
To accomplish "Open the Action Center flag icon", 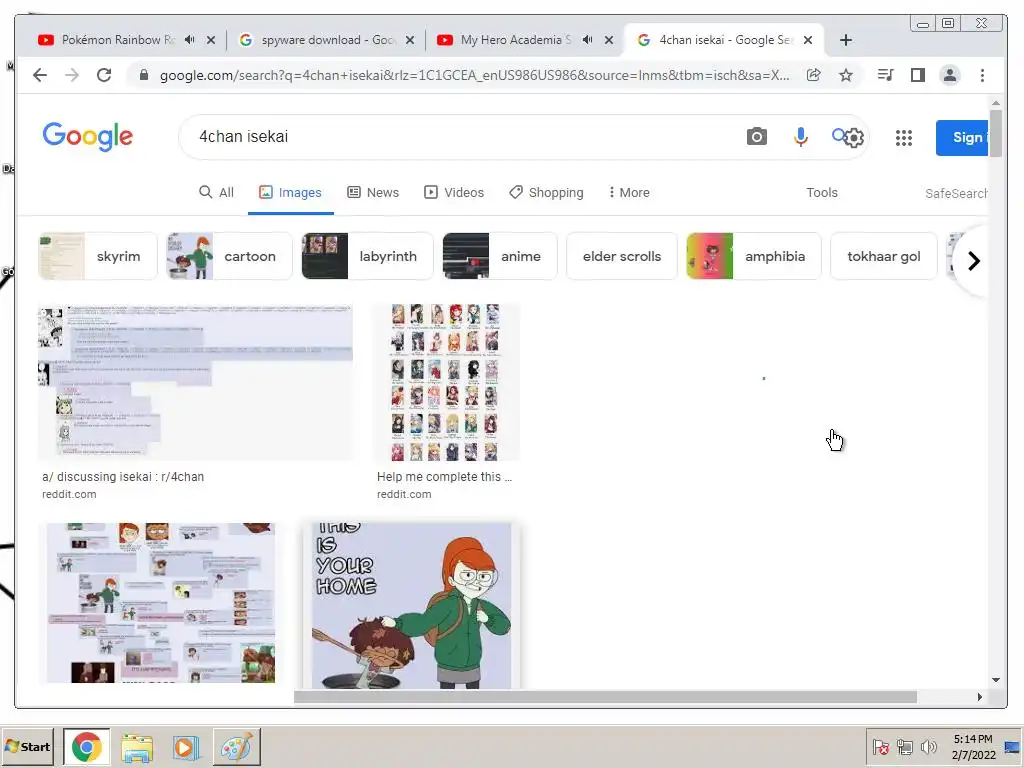I will point(880,746).
